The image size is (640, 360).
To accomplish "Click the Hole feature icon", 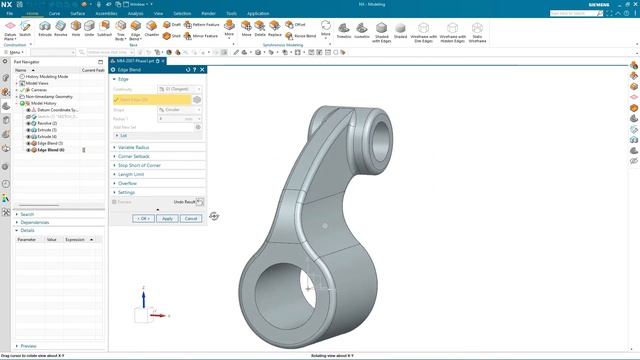I will pyautogui.click(x=76, y=29).
